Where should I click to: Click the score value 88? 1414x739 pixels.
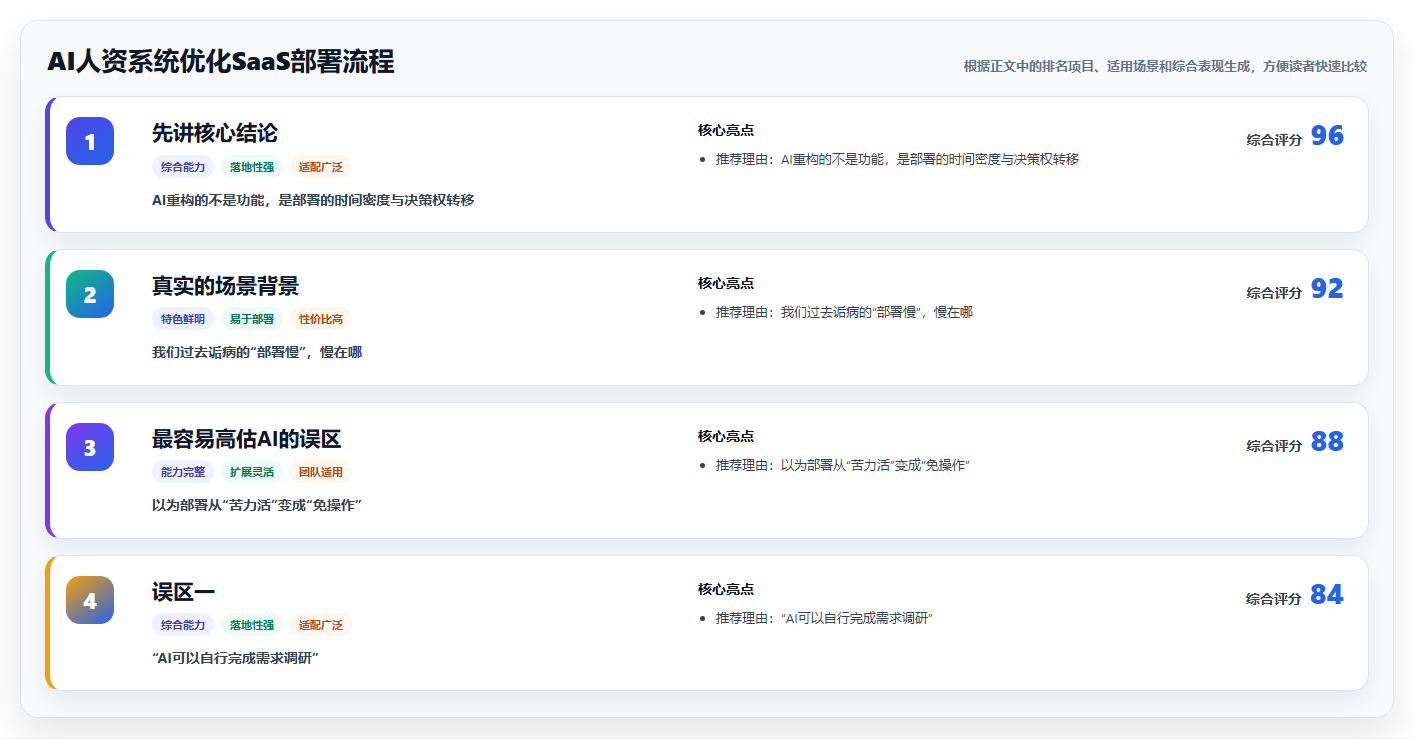click(x=1327, y=442)
